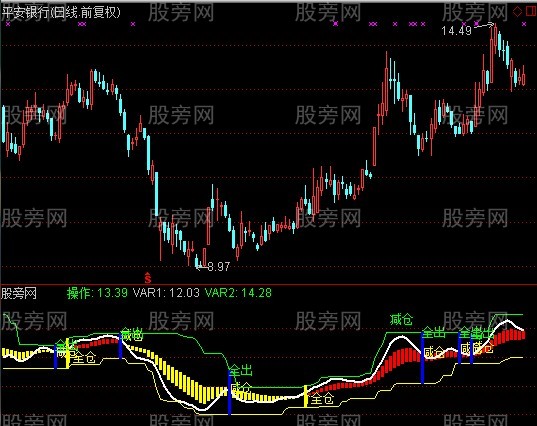Screen dimensions: 537x426
Task: Click the 平安银行(日线.前复权) chart title
Action: tap(61, 13)
